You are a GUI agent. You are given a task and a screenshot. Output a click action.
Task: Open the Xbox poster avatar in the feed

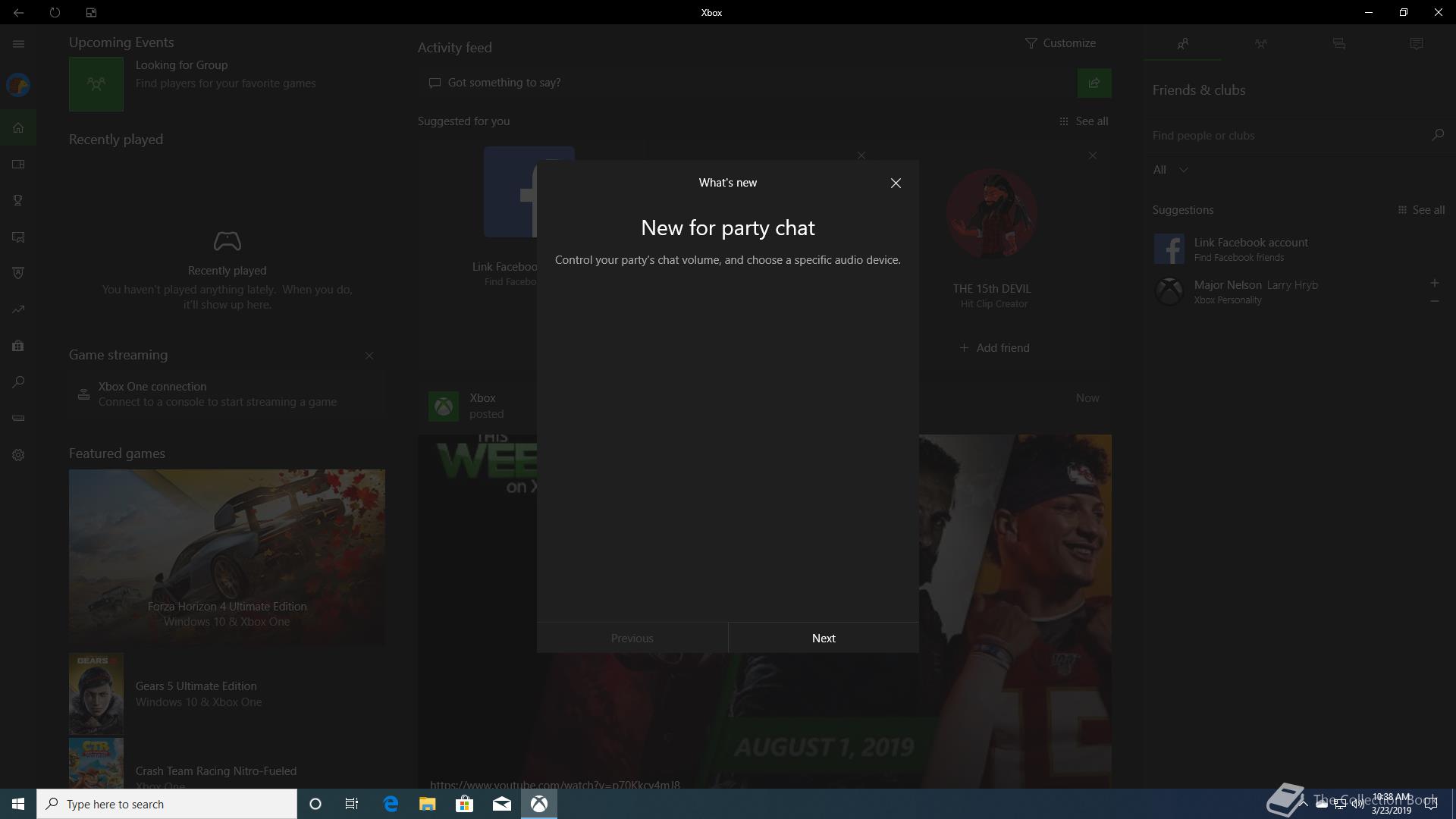pyautogui.click(x=444, y=406)
